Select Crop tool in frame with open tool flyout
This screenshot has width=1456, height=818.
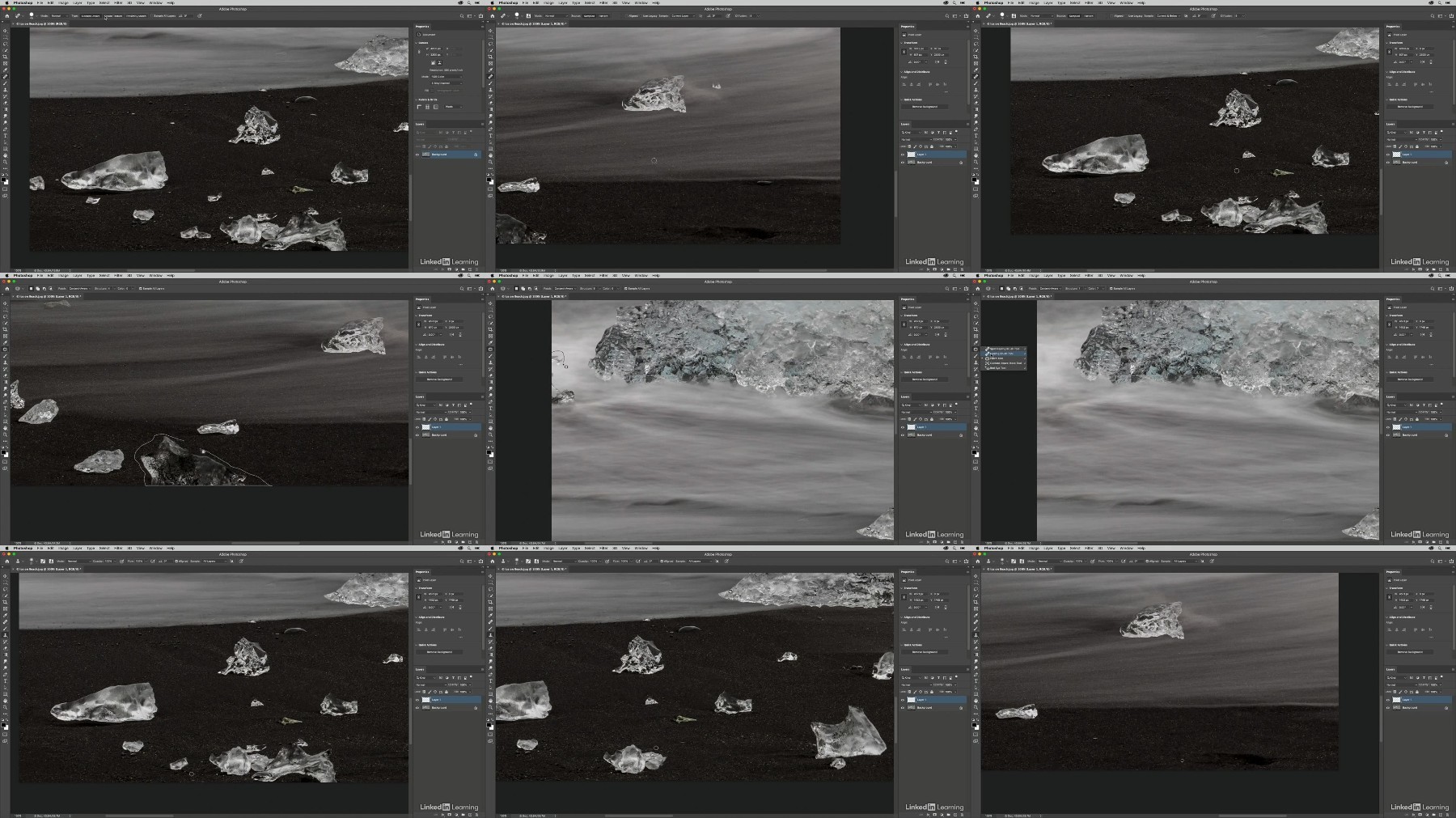(976, 329)
